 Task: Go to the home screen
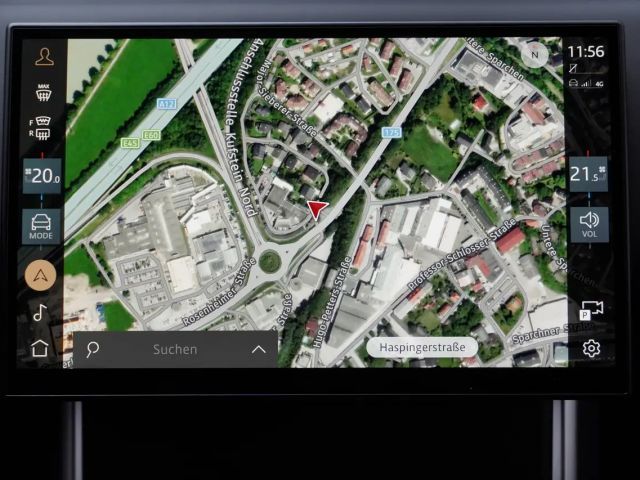[40, 348]
